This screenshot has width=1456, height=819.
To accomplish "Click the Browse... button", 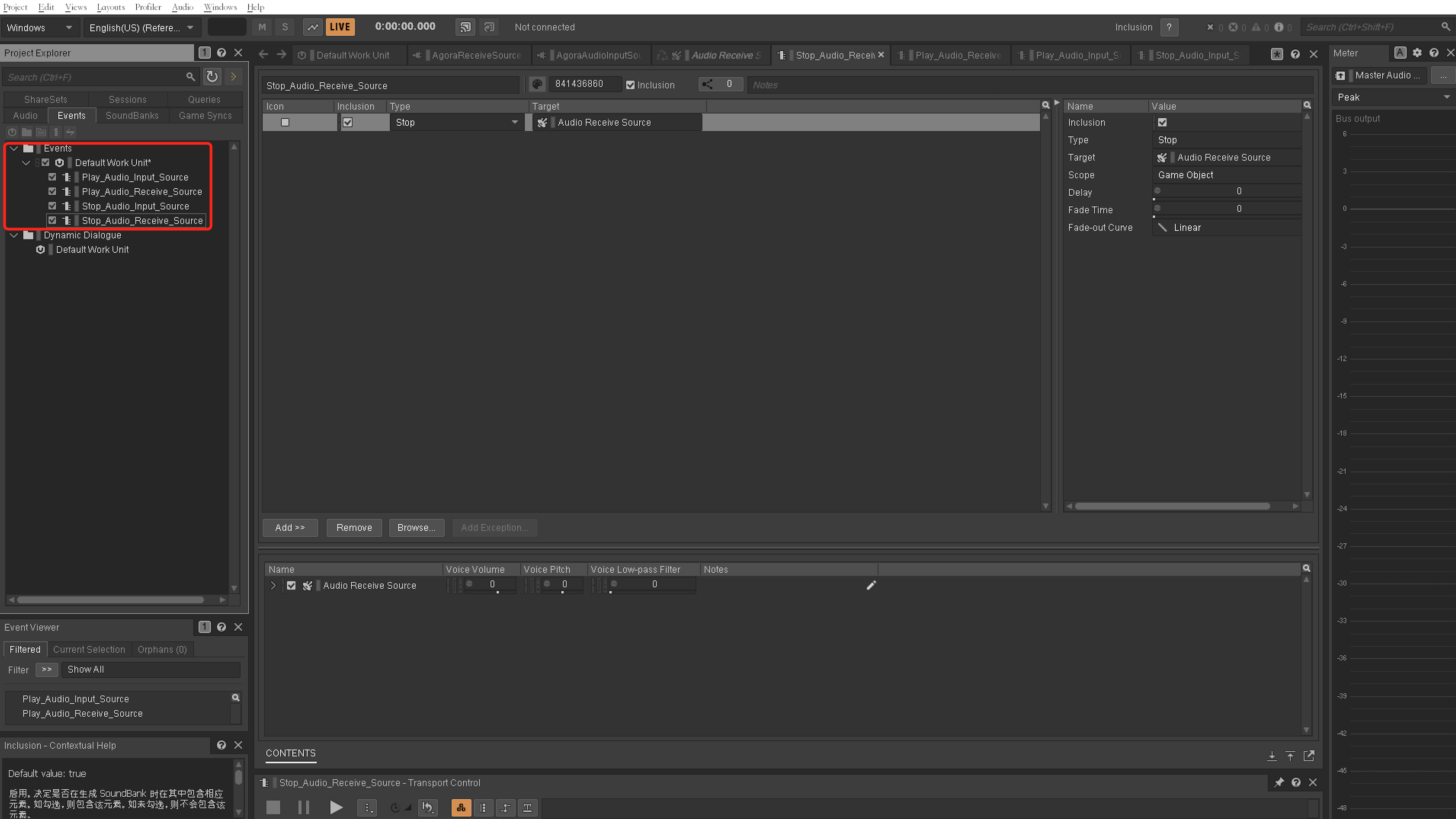I will click(x=416, y=527).
